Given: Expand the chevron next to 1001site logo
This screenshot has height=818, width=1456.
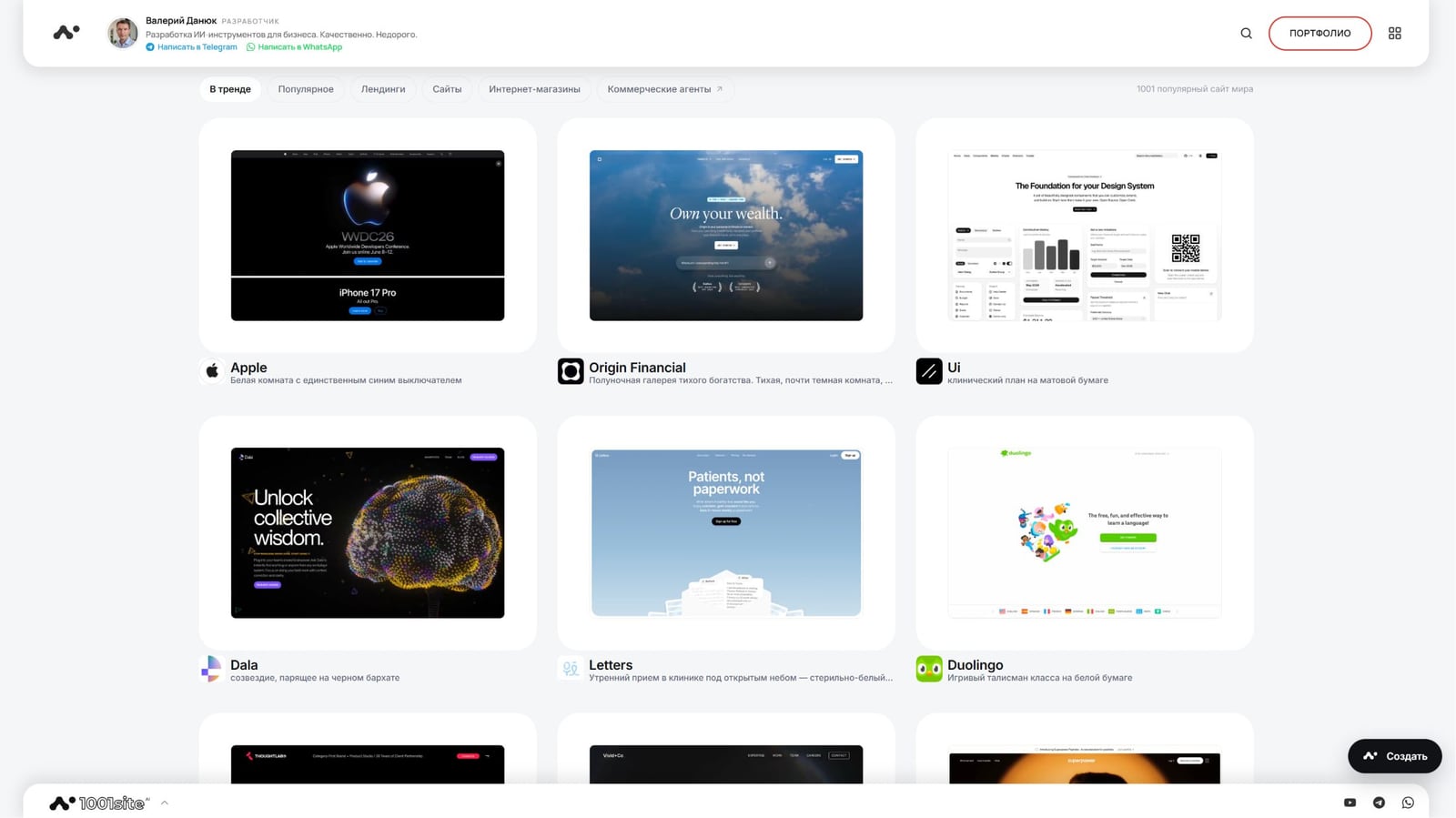Looking at the screenshot, I should (165, 803).
